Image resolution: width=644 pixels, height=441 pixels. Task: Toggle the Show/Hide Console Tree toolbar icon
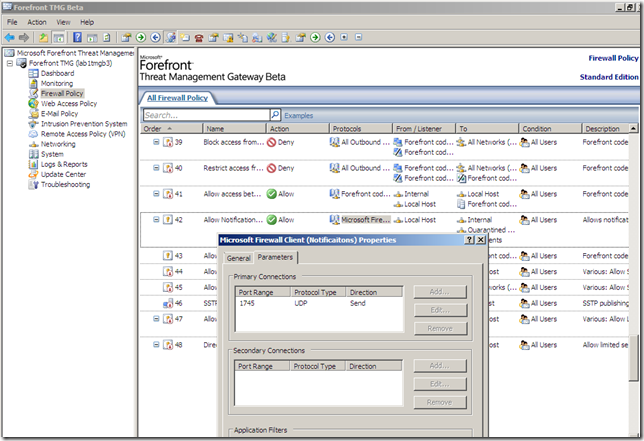[59, 38]
